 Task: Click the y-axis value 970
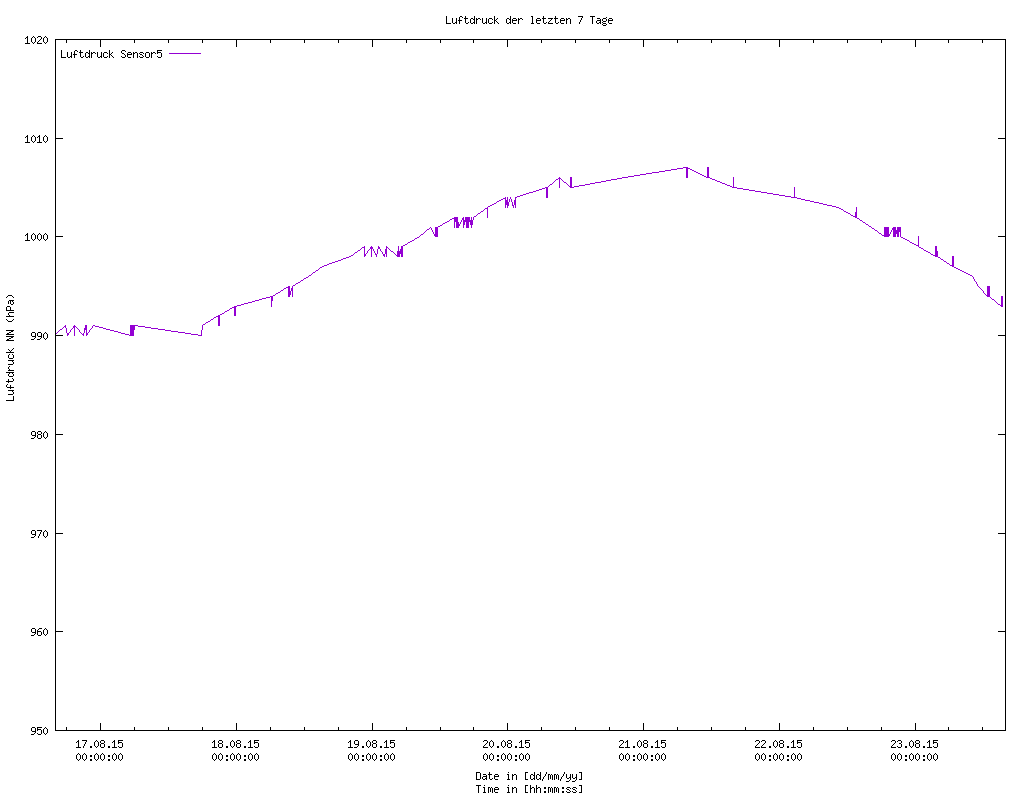pyautogui.click(x=40, y=534)
